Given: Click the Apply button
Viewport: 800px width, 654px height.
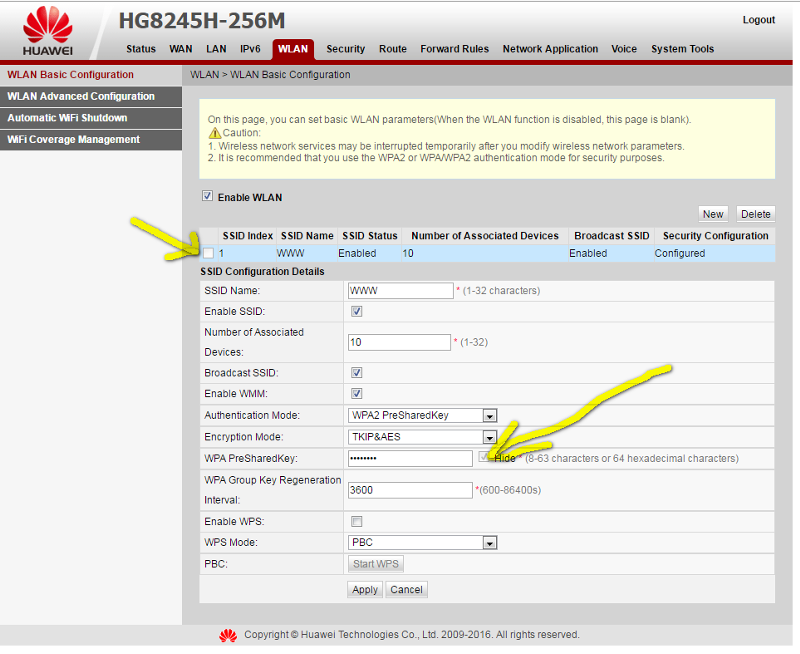Looking at the screenshot, I should tap(365, 590).
